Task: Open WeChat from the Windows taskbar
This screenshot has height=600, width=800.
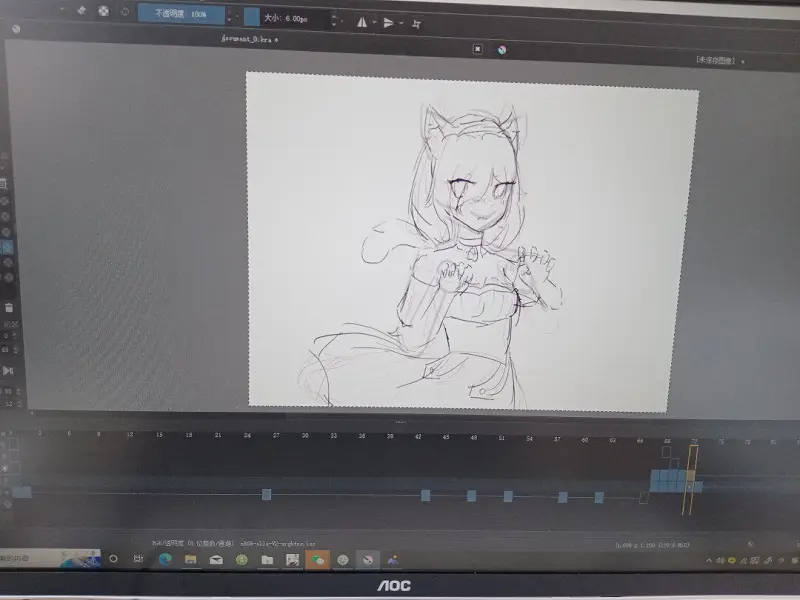Action: click(x=318, y=560)
